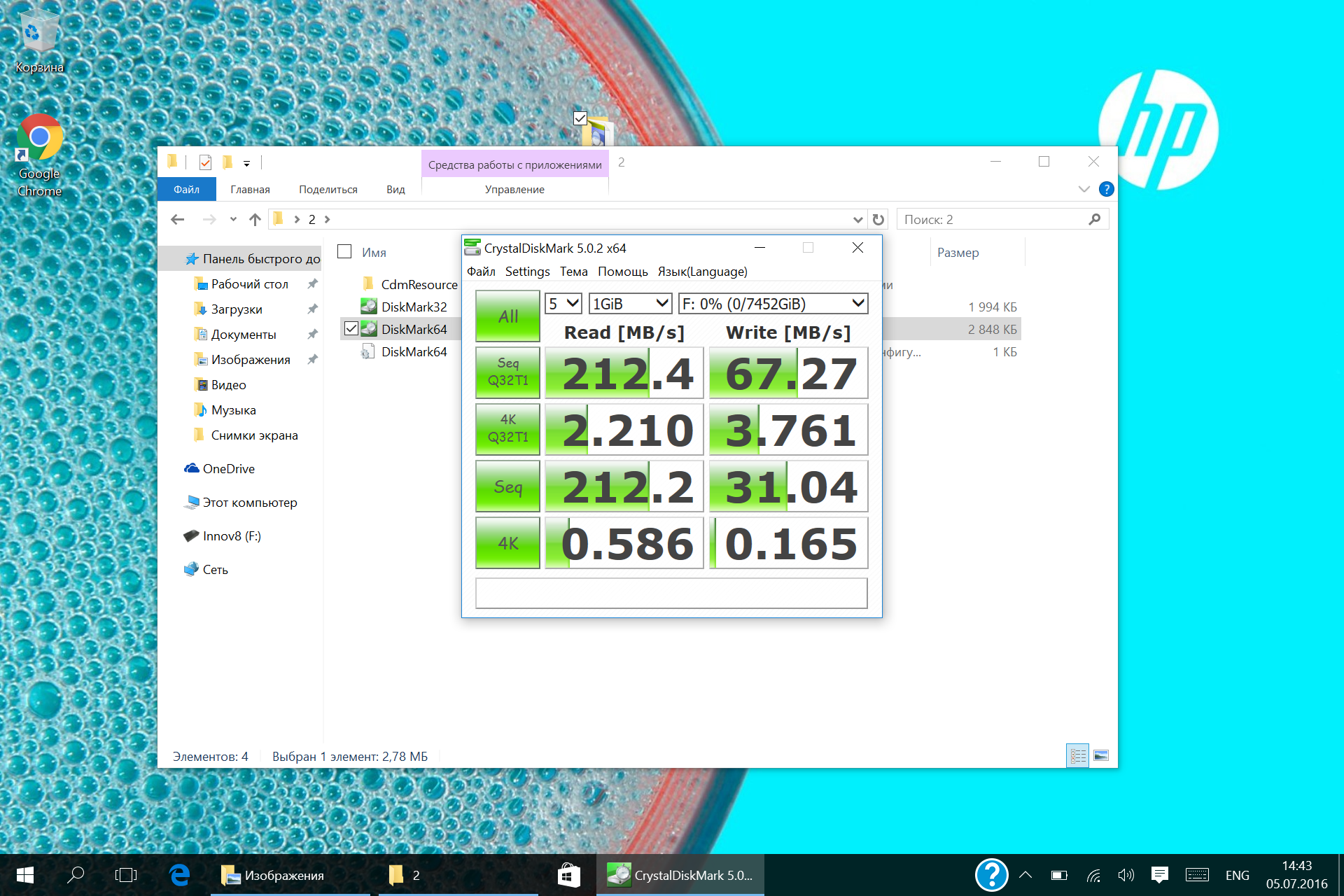
Task: Select the DiskMark32 application file
Action: coord(414,307)
